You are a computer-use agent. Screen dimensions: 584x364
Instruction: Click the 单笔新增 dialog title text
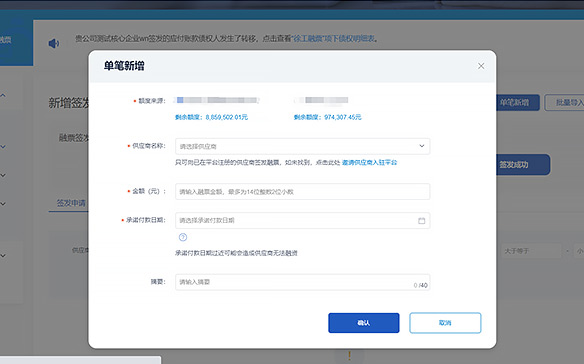(x=124, y=66)
